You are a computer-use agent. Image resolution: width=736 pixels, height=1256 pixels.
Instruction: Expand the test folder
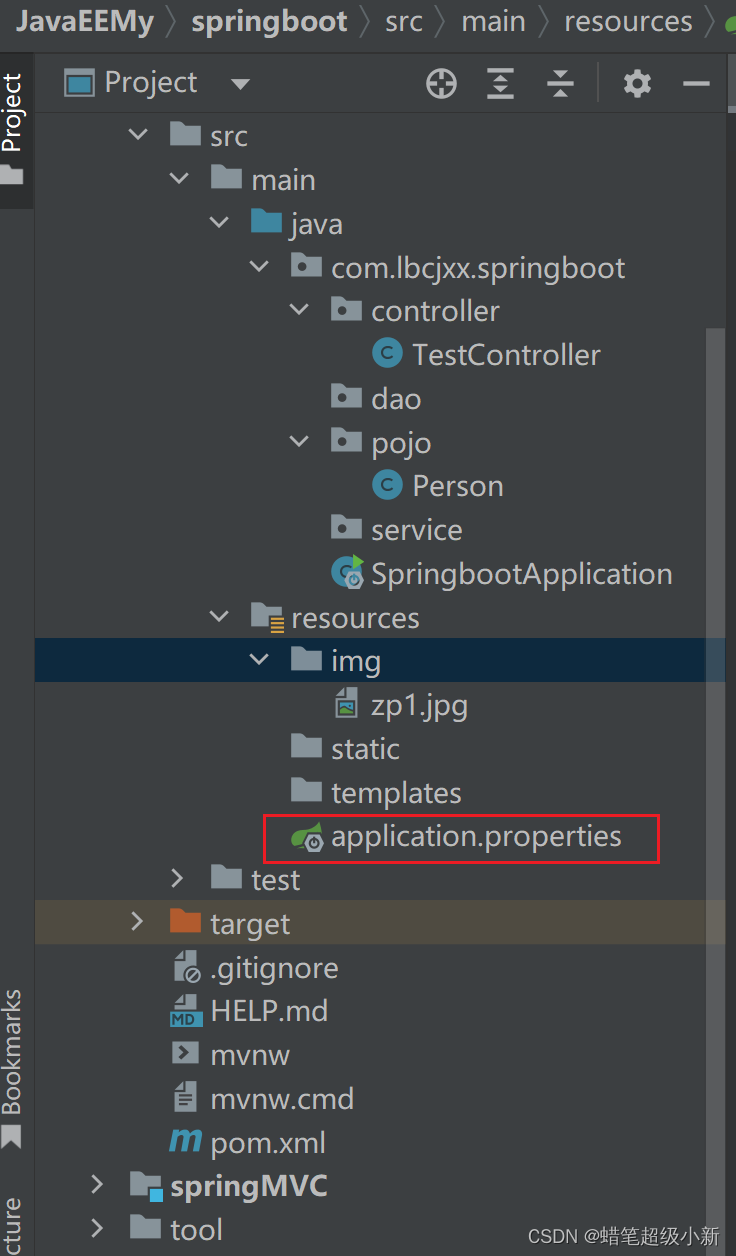click(177, 879)
